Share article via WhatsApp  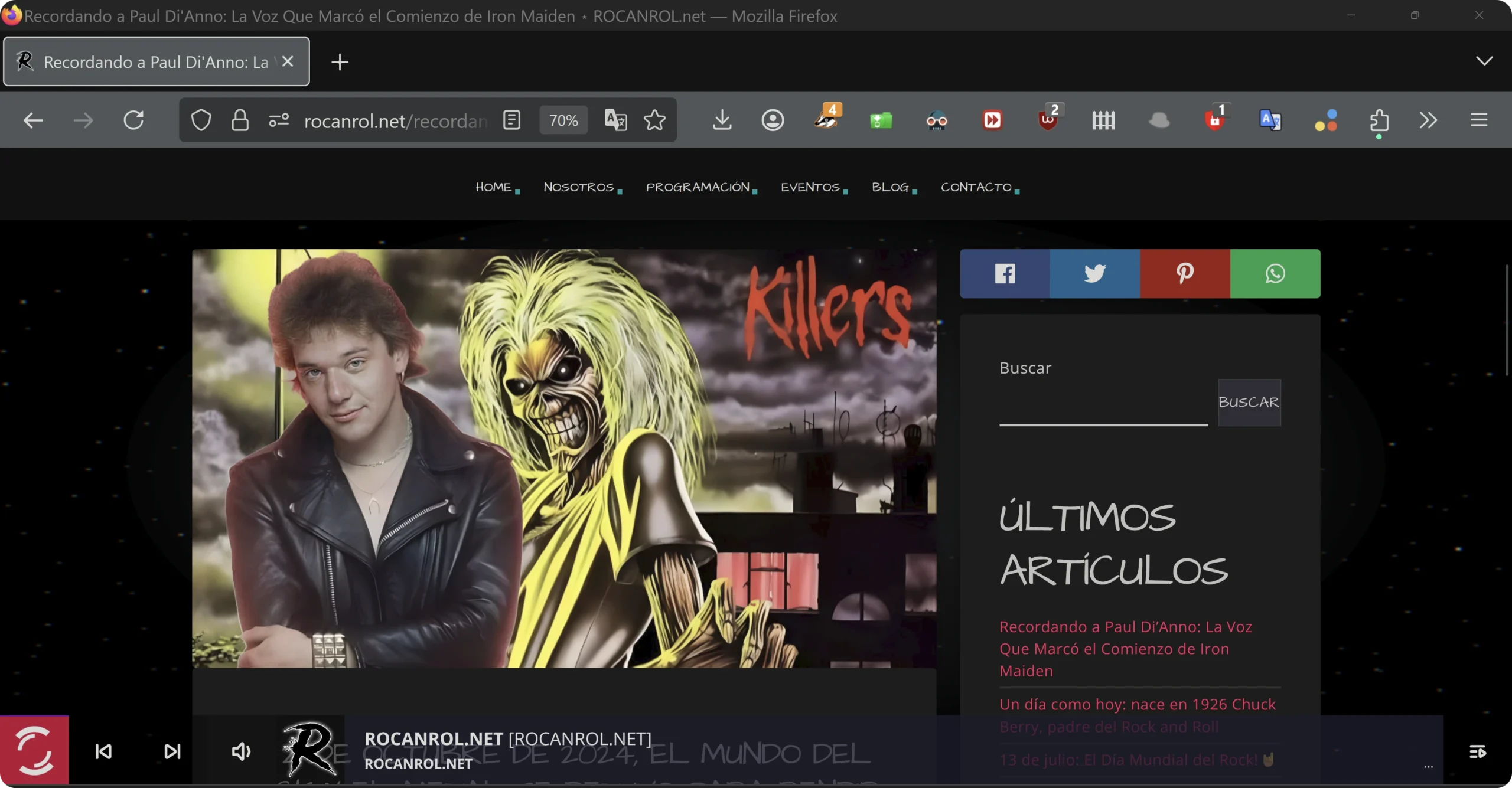(1275, 273)
